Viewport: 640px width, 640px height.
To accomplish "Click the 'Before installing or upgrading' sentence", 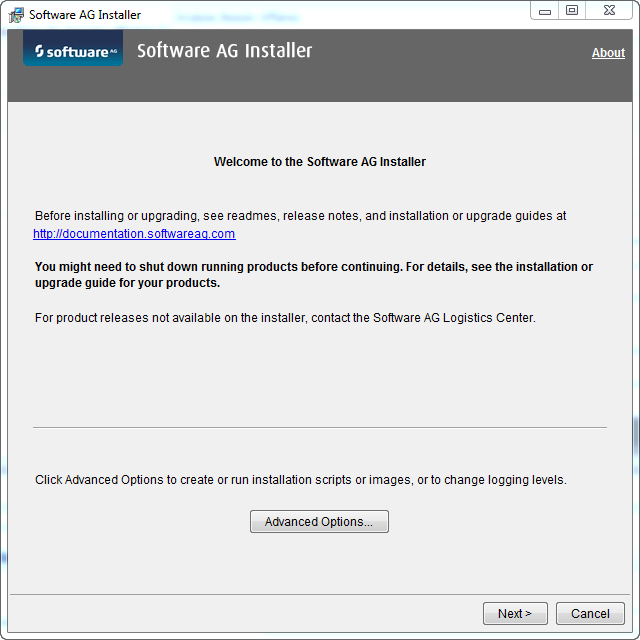I will tap(300, 216).
